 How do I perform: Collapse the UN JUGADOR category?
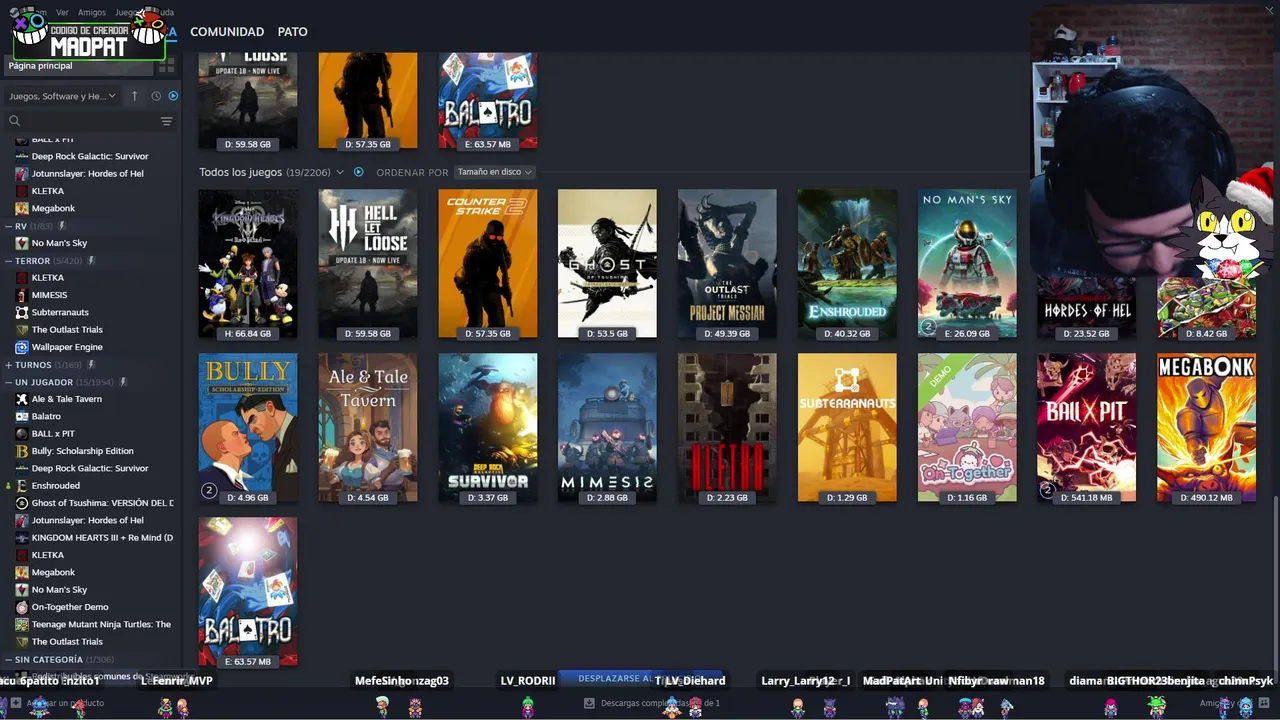tap(8, 382)
